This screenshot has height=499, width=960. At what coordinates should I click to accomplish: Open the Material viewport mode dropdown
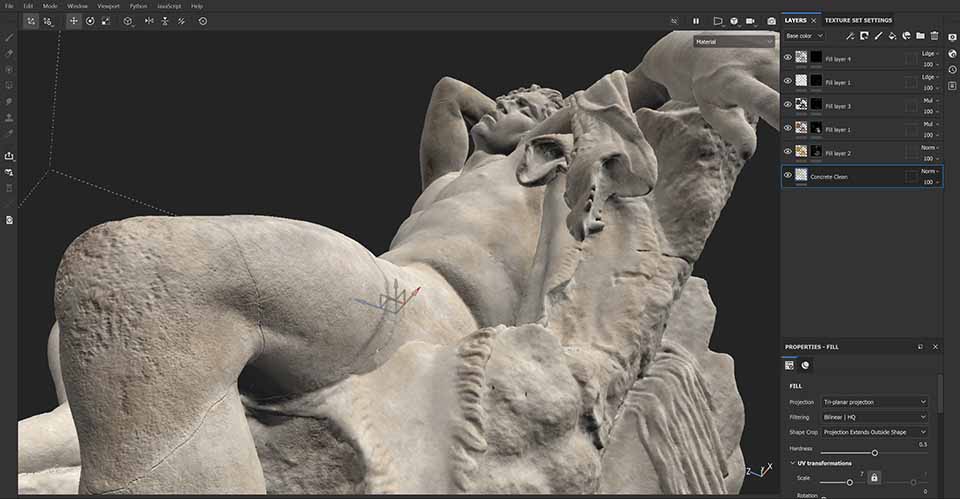[733, 42]
